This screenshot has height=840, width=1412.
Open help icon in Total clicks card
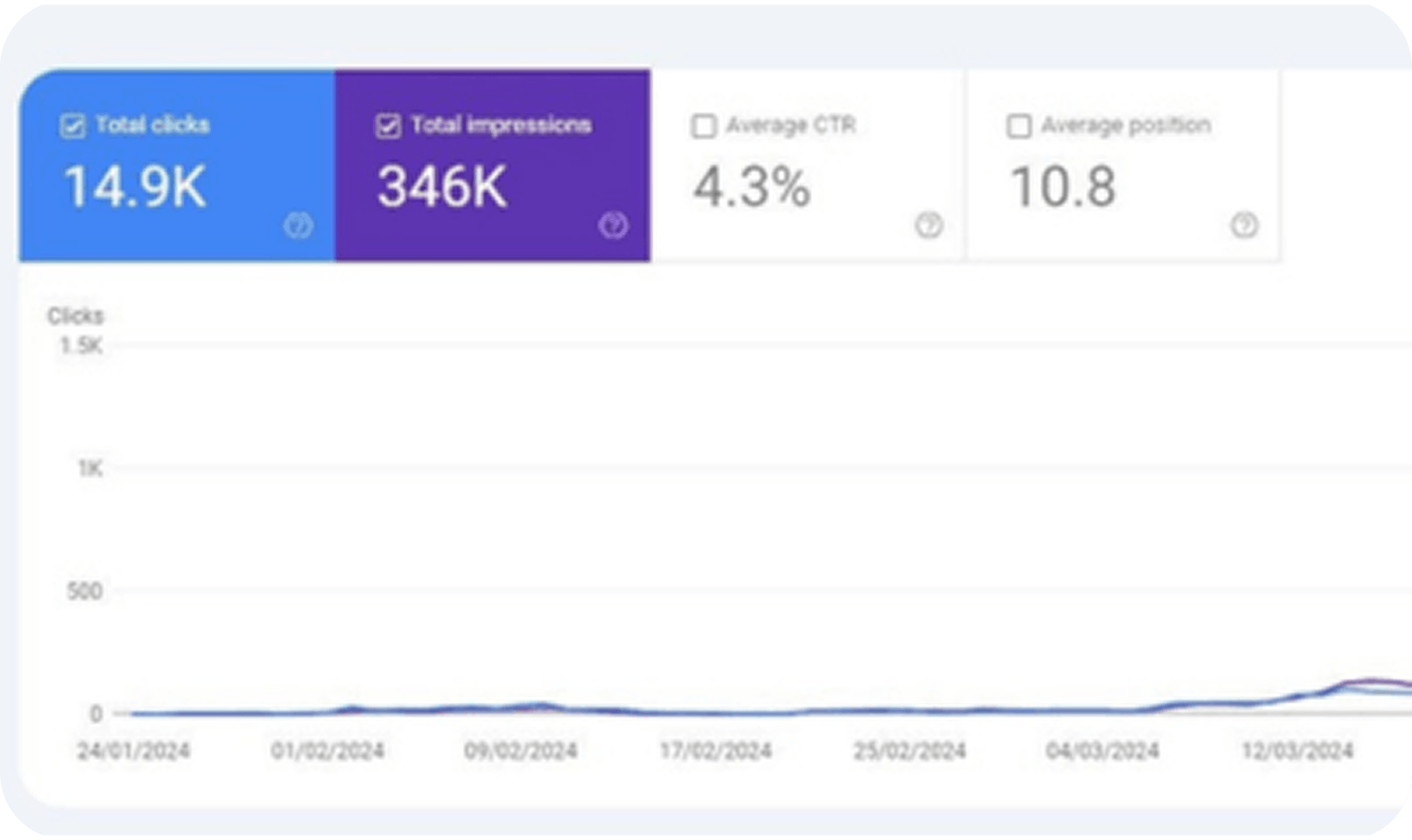[298, 225]
